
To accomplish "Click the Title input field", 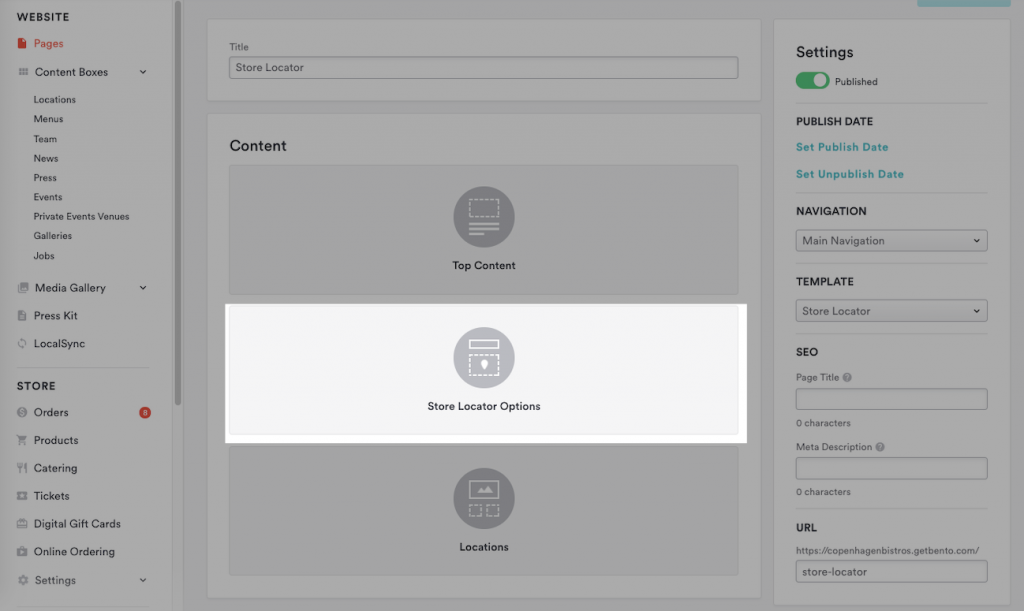I will (483, 67).
